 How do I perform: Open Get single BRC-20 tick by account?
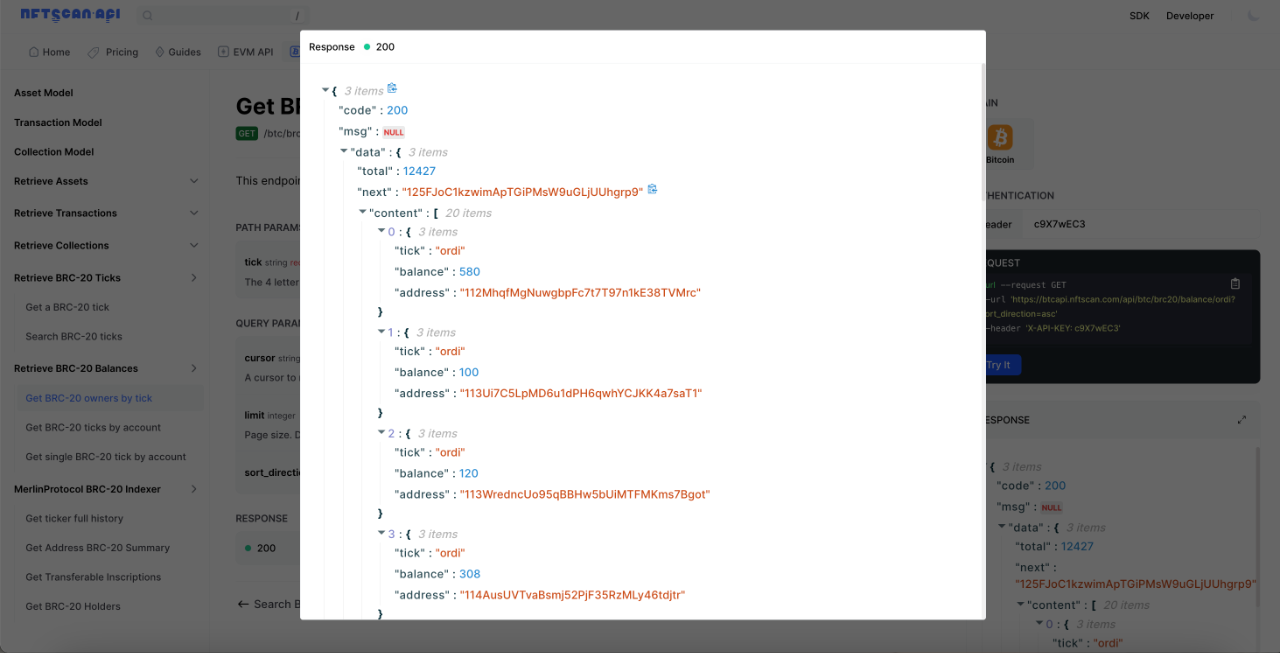pos(105,457)
